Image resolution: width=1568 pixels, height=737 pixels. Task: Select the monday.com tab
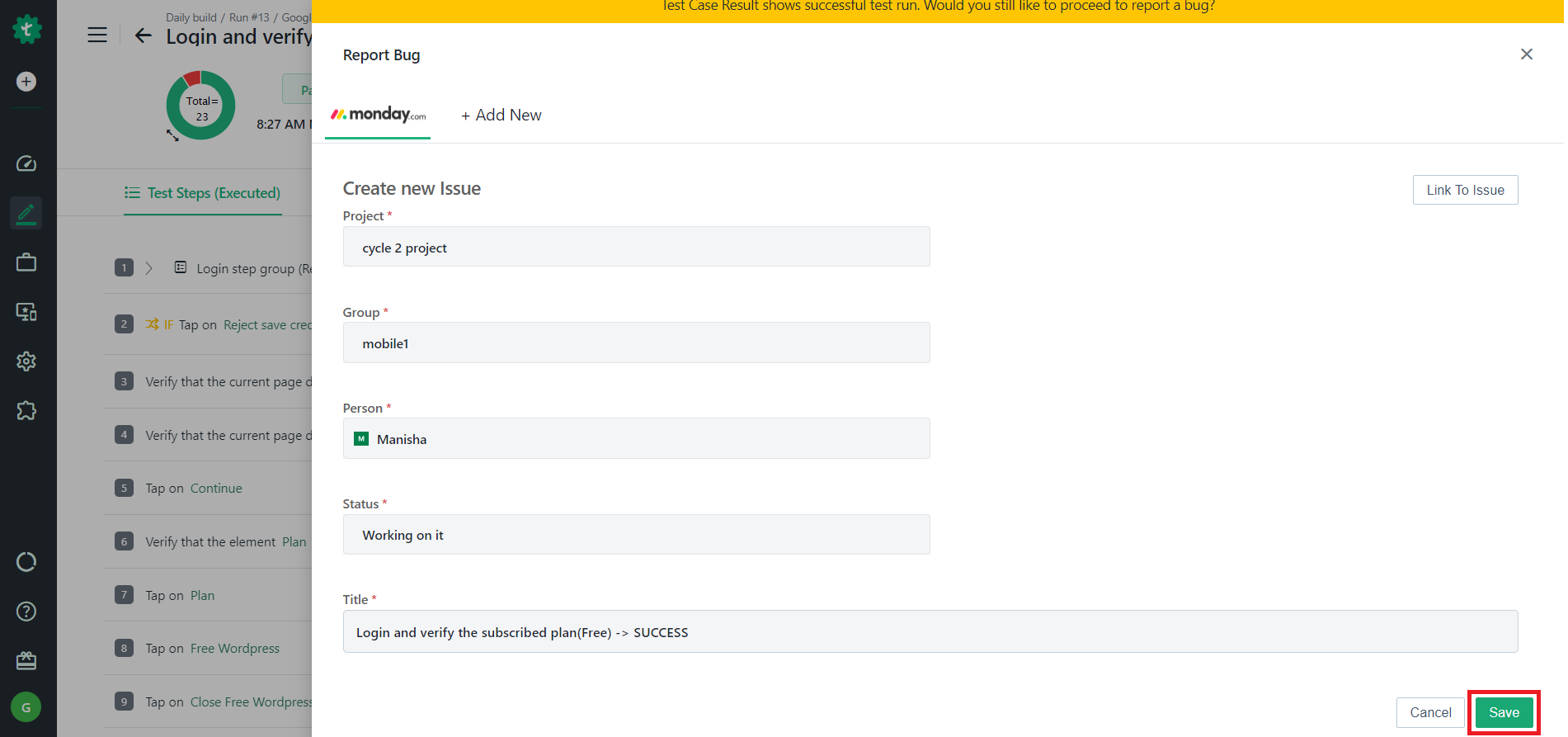coord(378,115)
